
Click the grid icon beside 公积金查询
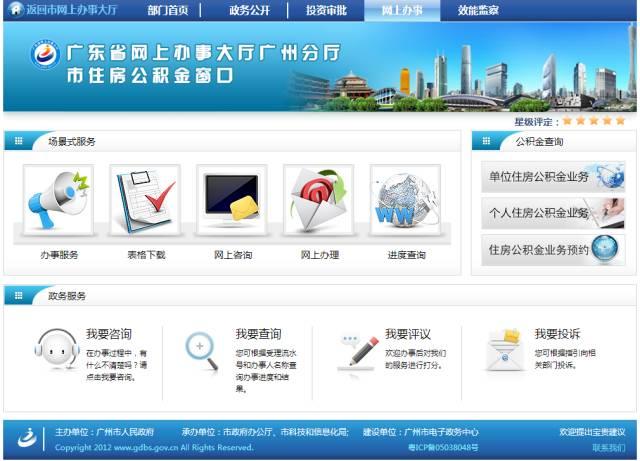point(486,141)
